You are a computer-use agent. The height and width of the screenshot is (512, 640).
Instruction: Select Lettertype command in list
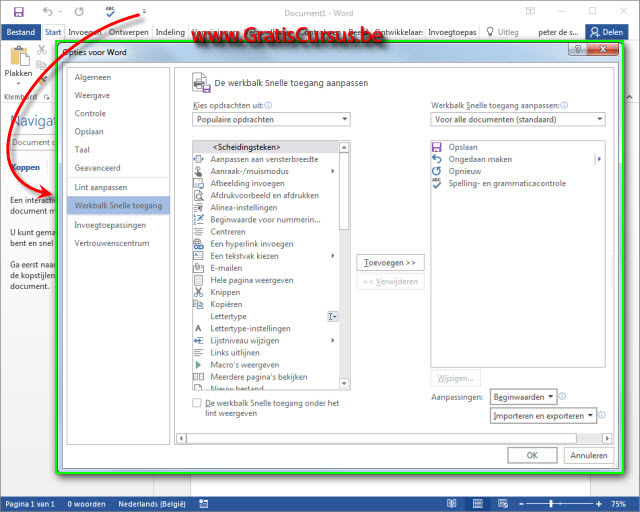pos(265,316)
